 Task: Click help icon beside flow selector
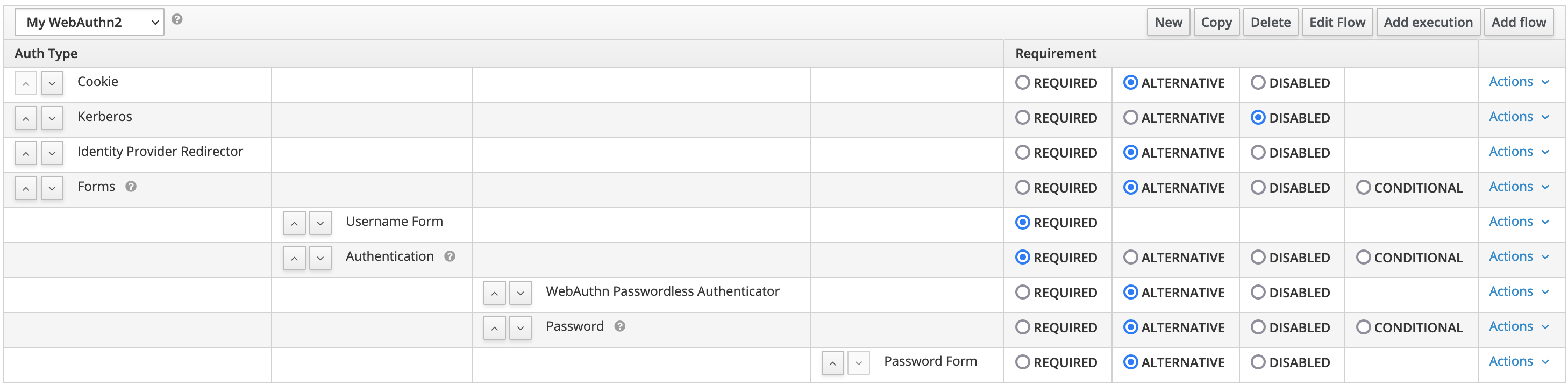click(177, 19)
